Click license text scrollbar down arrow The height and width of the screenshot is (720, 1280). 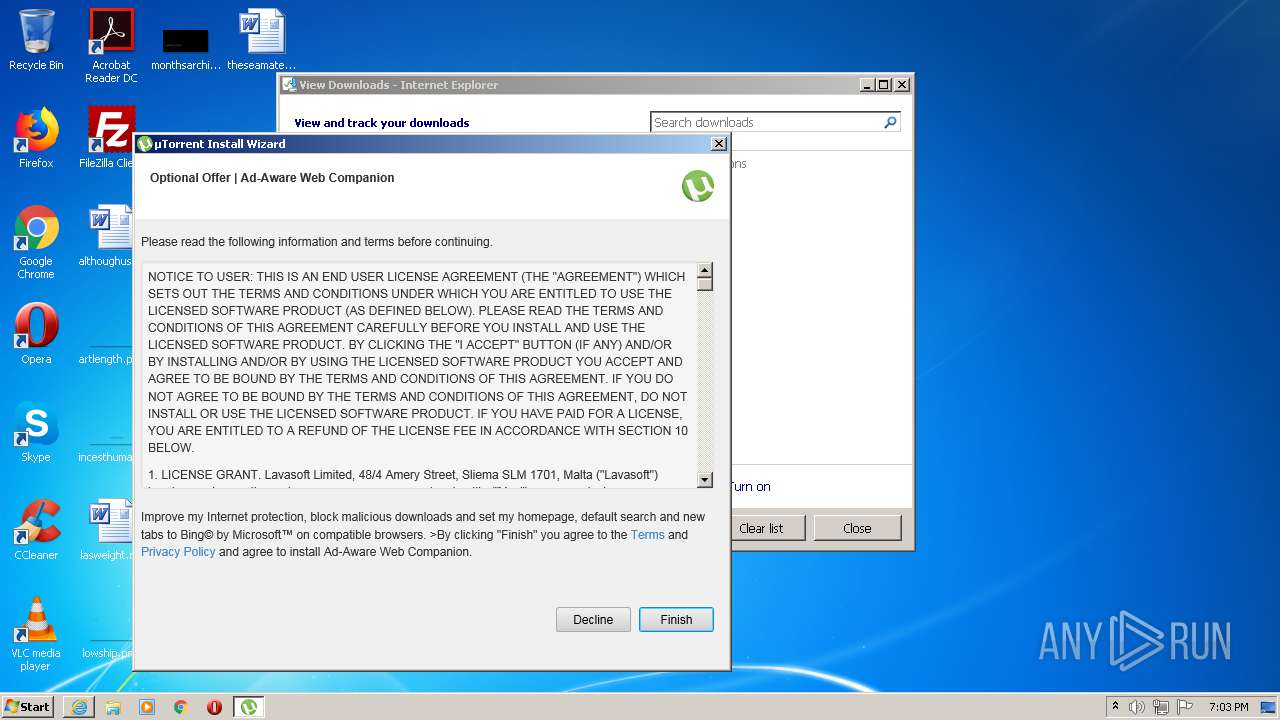(x=705, y=480)
